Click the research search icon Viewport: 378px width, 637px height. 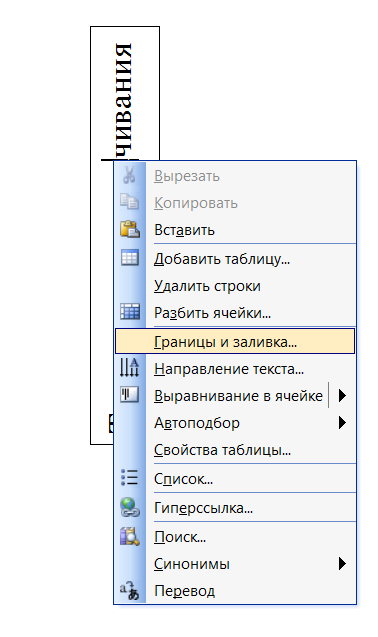(x=130, y=536)
